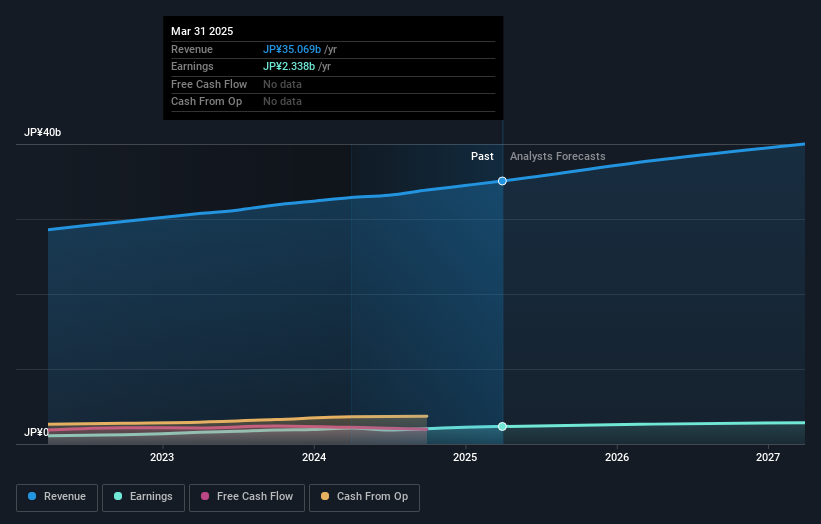Click the pink Free Cash Flow legend dot

(x=205, y=496)
